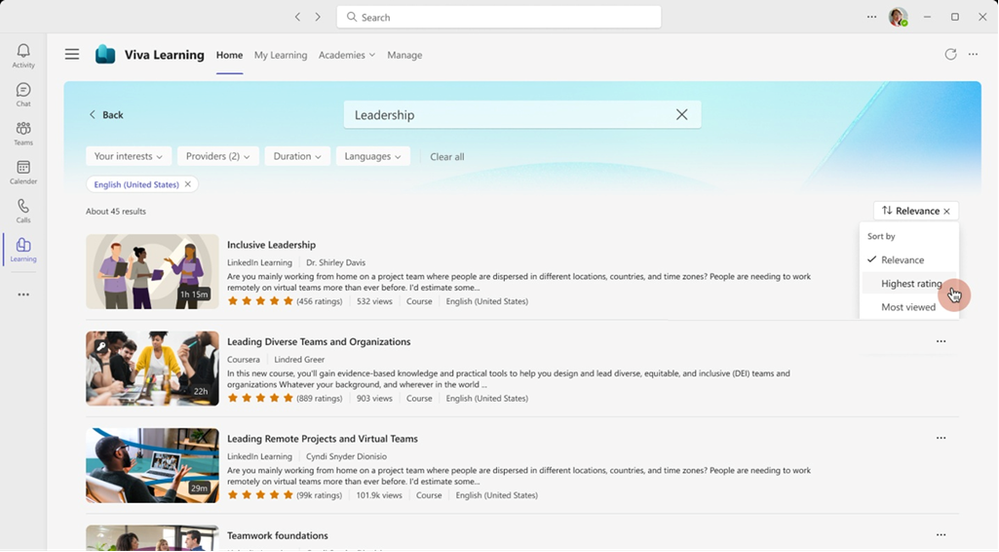Click the Cyndi Snyder Dionisio author name

coord(346,456)
